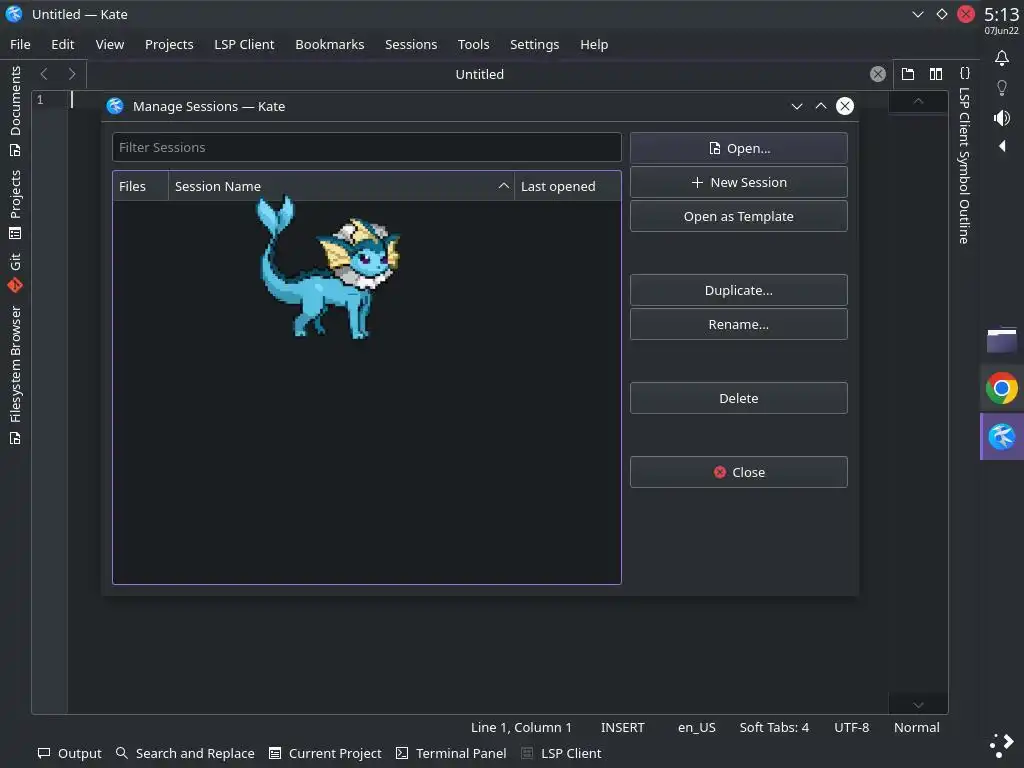
Task: Click the curly braces symbol outline icon
Action: pos(965,72)
